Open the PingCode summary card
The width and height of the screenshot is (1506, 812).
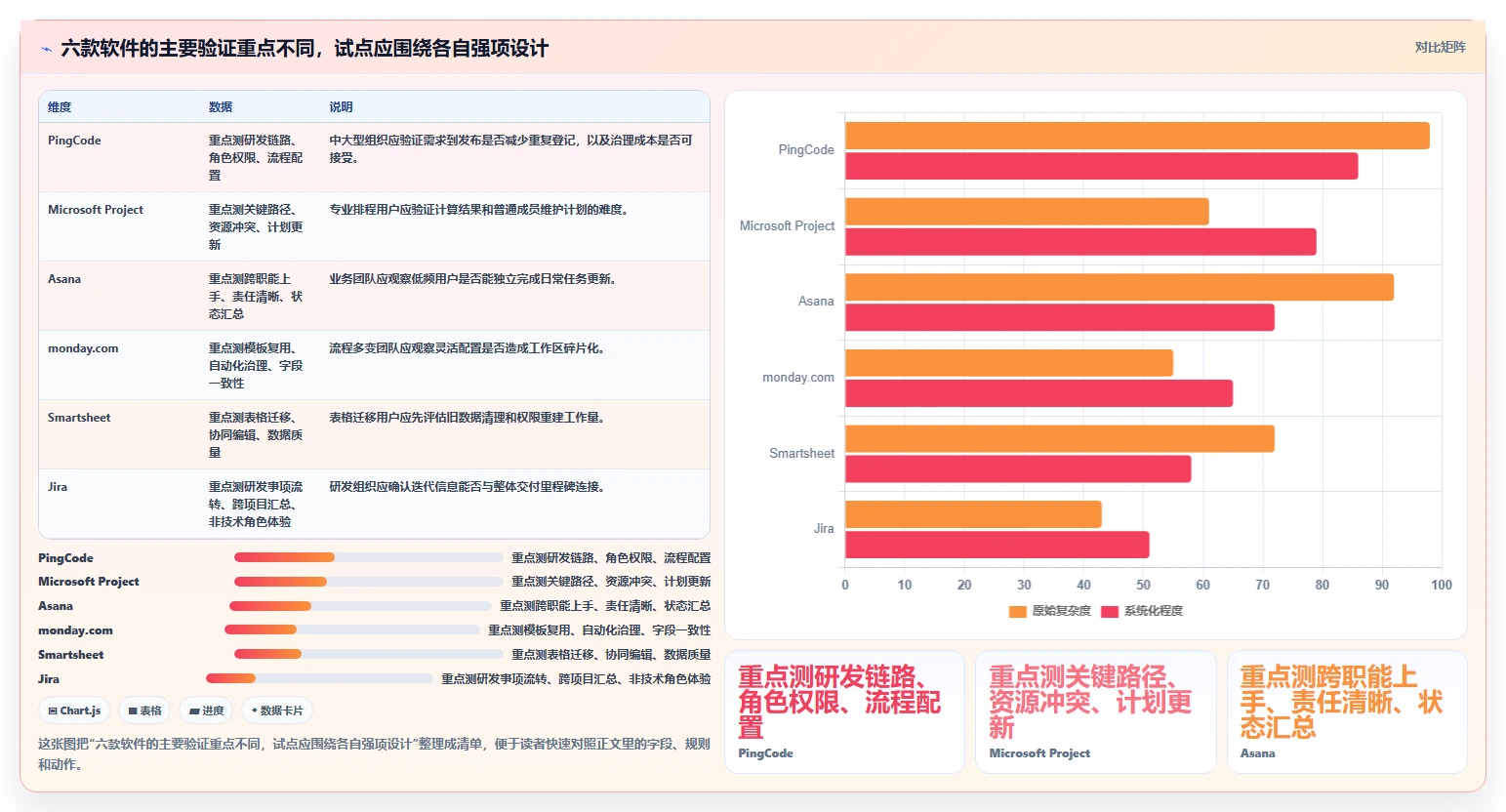(x=844, y=712)
